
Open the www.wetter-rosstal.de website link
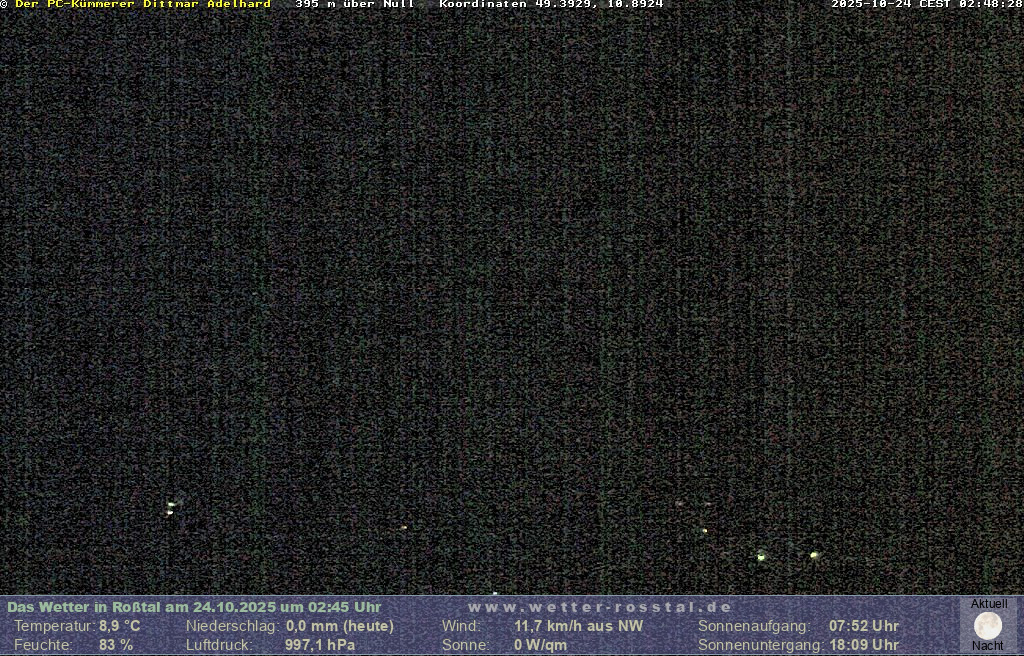600,607
